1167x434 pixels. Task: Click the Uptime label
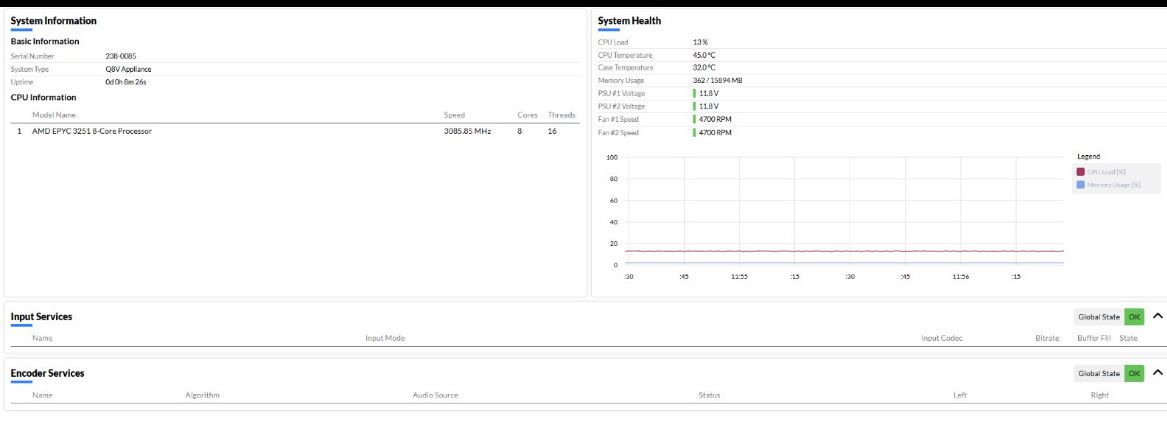point(22,82)
